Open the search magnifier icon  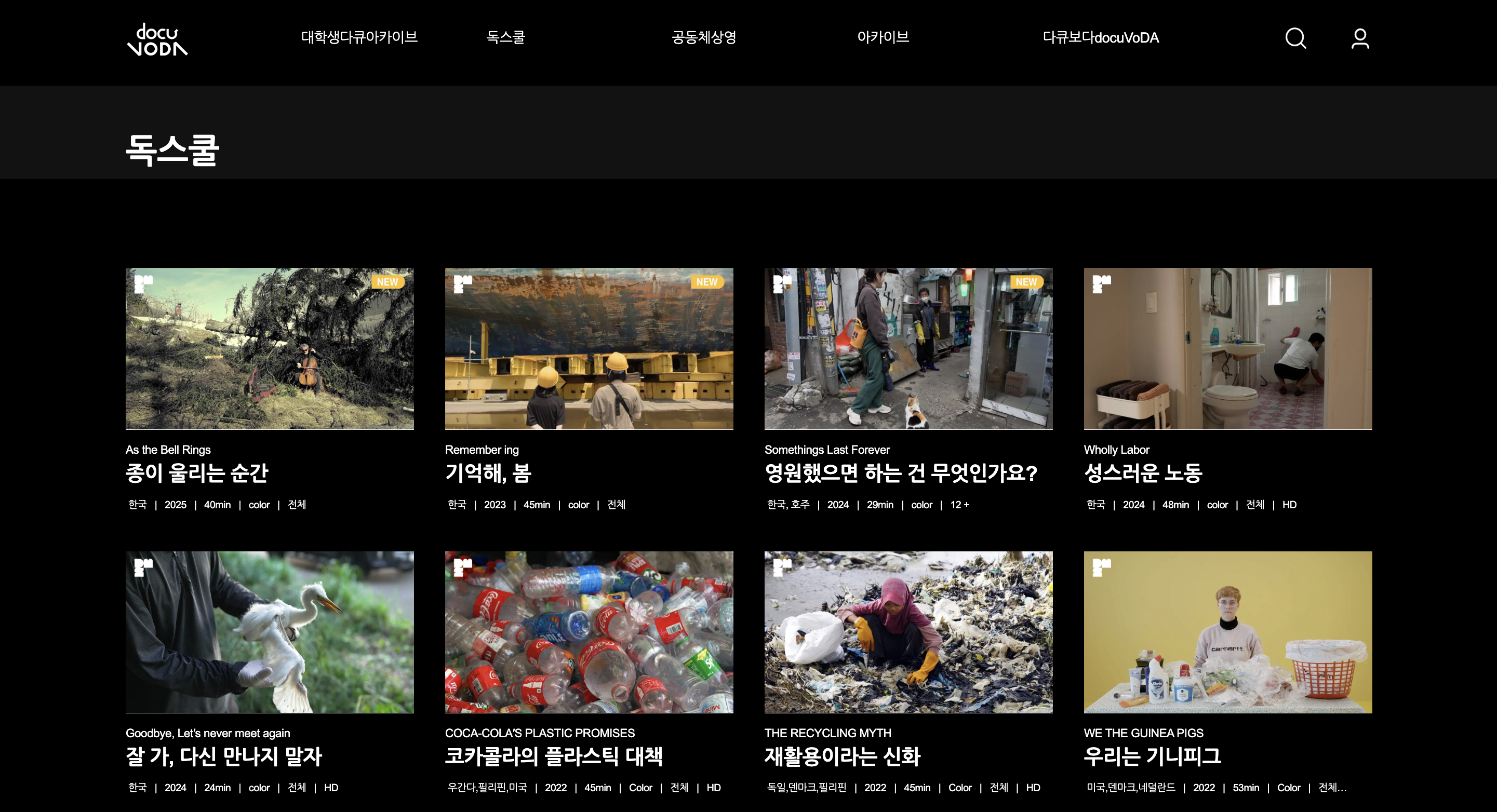pos(1295,38)
